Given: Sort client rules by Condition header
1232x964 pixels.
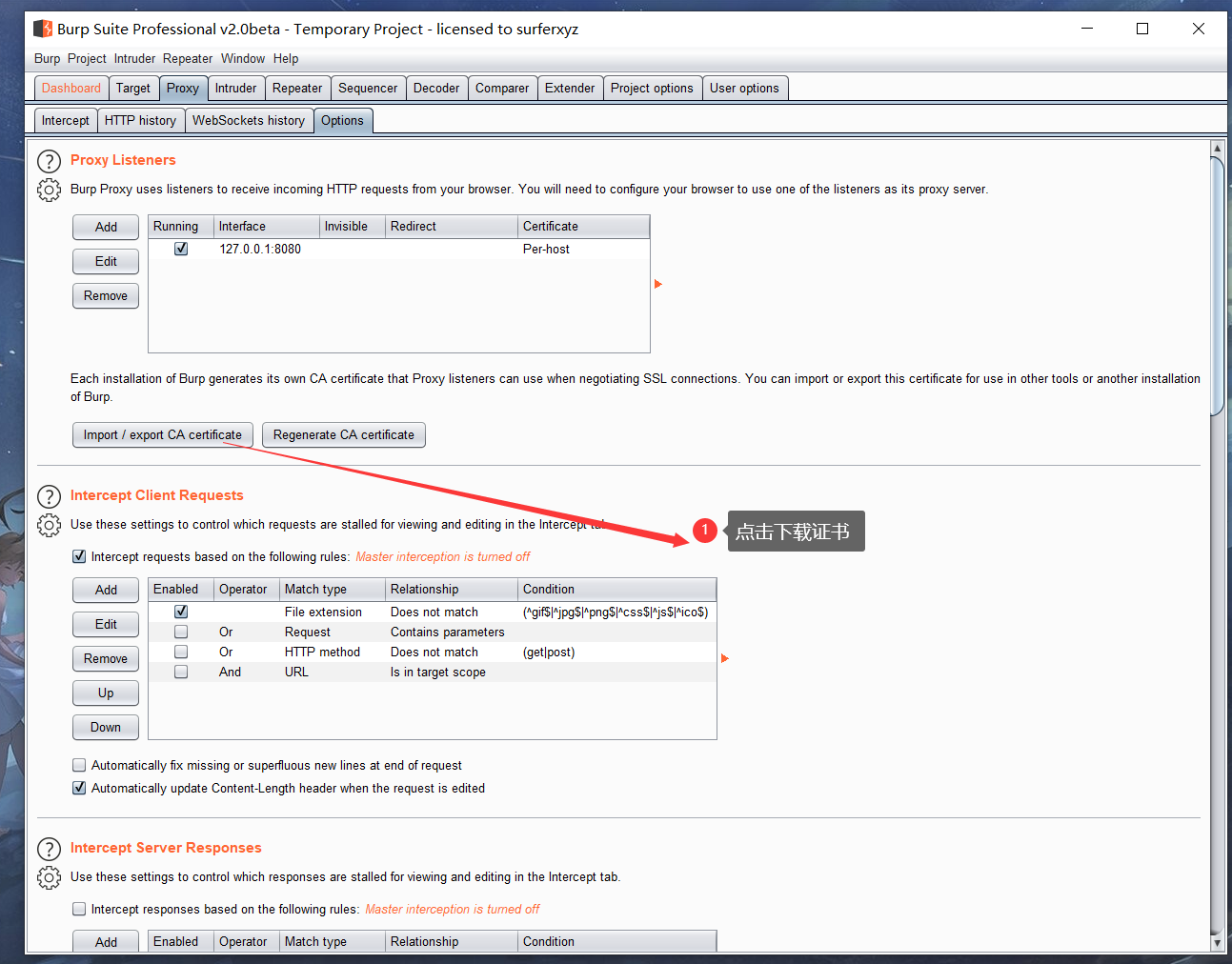Looking at the screenshot, I should pos(617,590).
